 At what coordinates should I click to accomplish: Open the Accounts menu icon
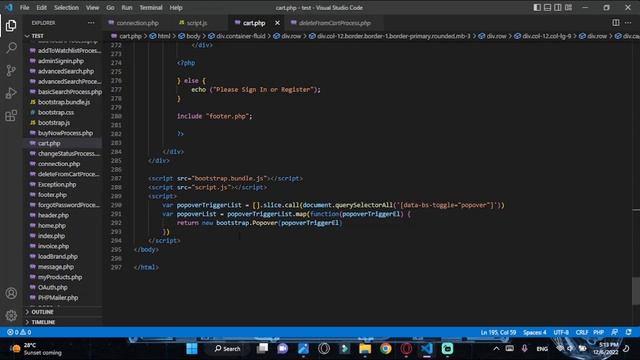pos(11,293)
